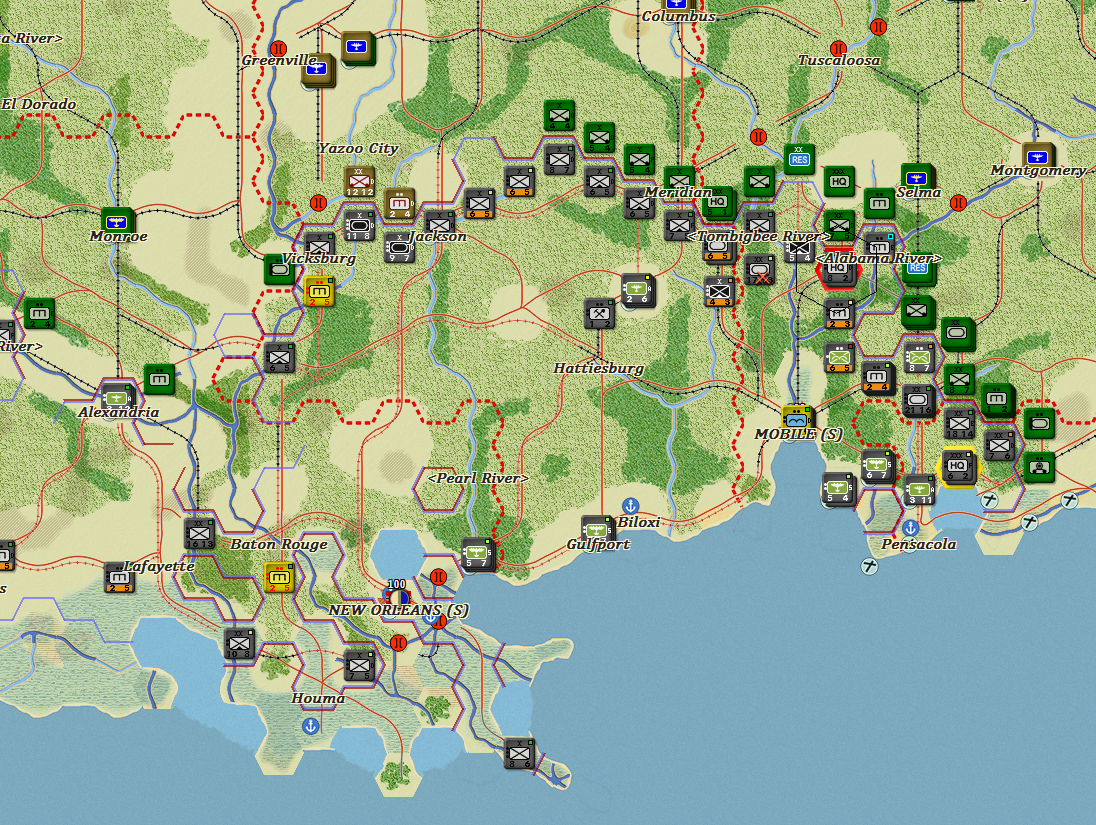
Task: Select gray armor unit 21-16 north of Pensacola
Action: point(918,400)
